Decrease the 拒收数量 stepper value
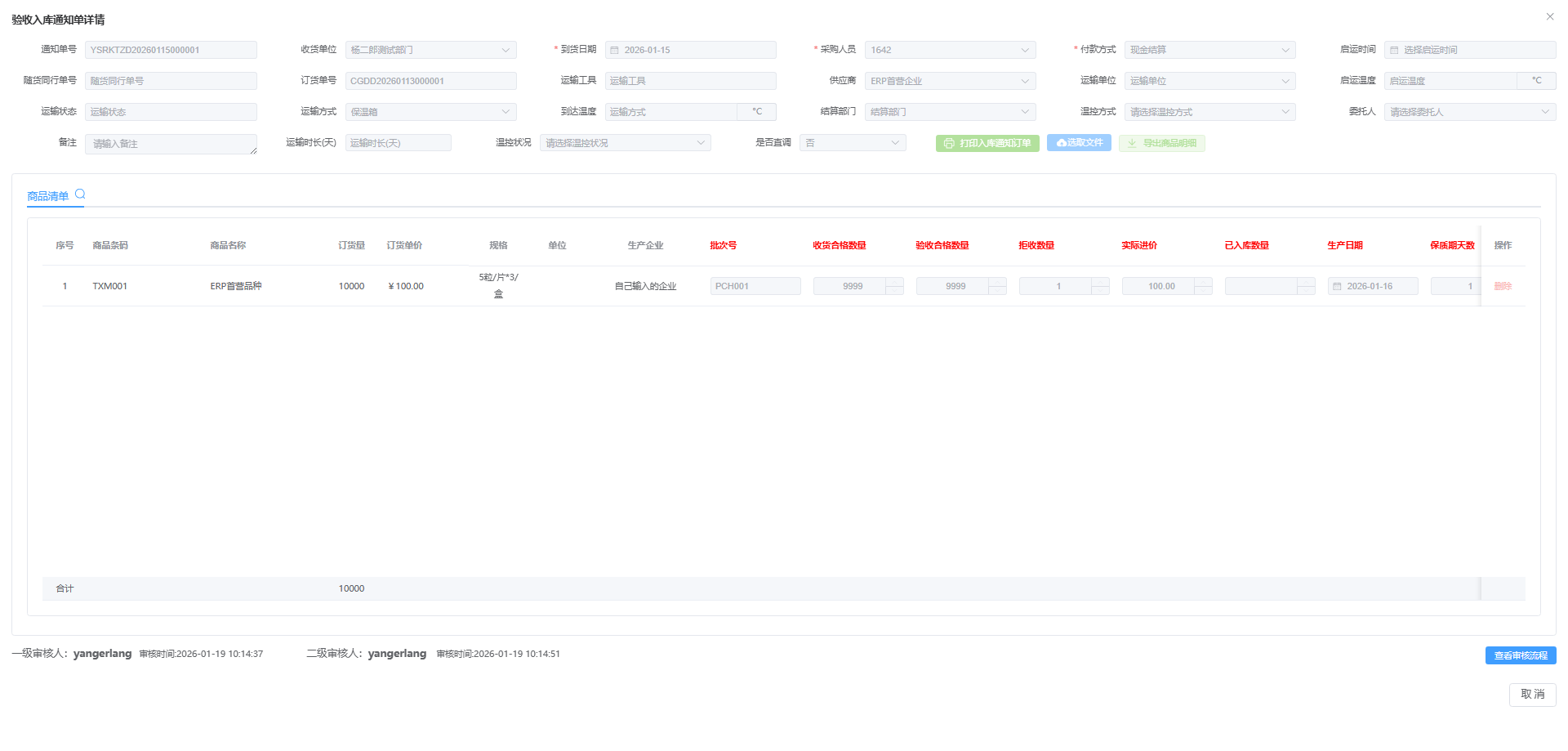This screenshot has height=751, width=1568. [x=1100, y=291]
